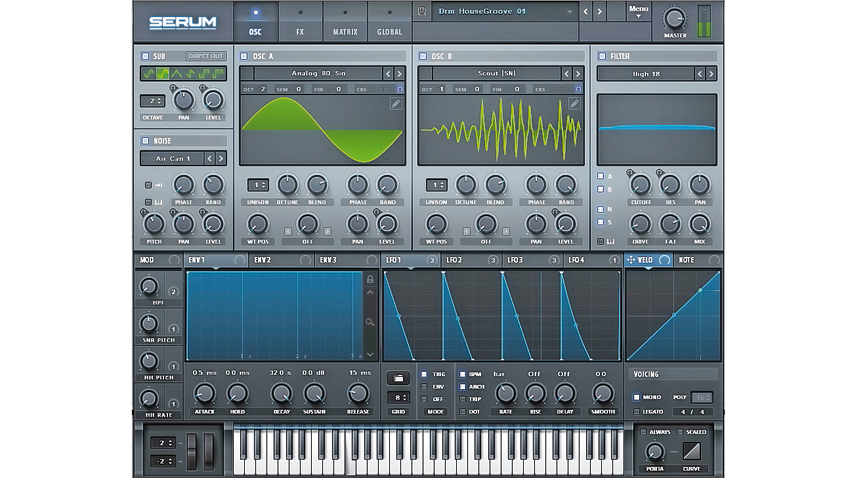Viewport: 850px width, 478px height.
Task: Click the OSC B waveform edit pencil
Action: (x=574, y=104)
